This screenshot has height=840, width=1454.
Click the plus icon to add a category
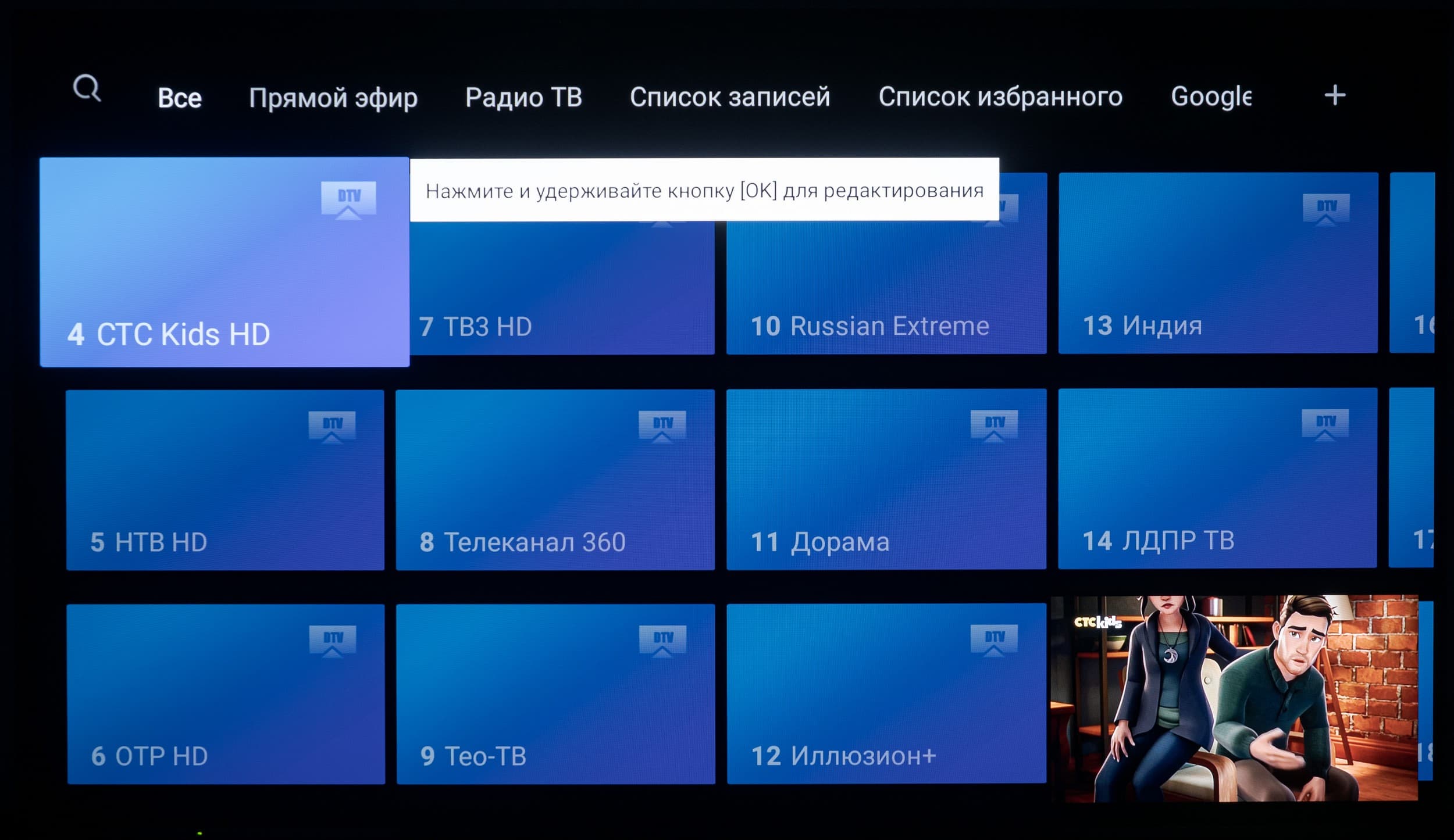click(x=1335, y=95)
